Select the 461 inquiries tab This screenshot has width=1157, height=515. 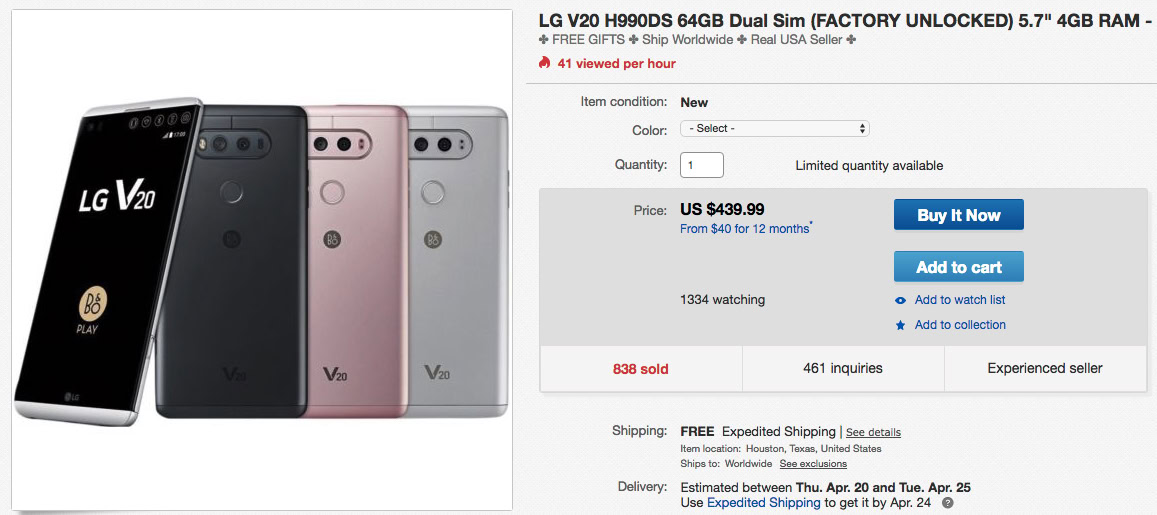(x=843, y=368)
